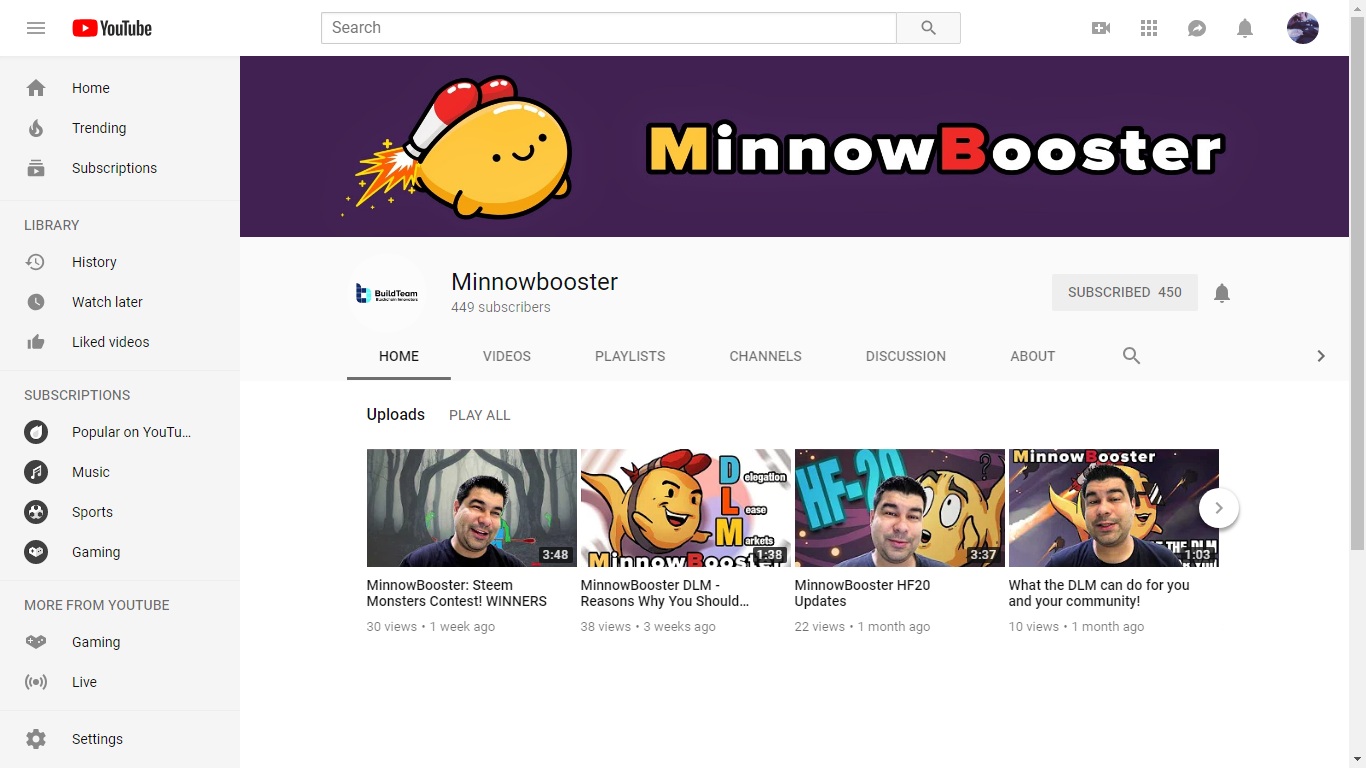Open Liked videos in the sidebar
Image resolution: width=1366 pixels, height=768 pixels.
pyautogui.click(x=120, y=342)
